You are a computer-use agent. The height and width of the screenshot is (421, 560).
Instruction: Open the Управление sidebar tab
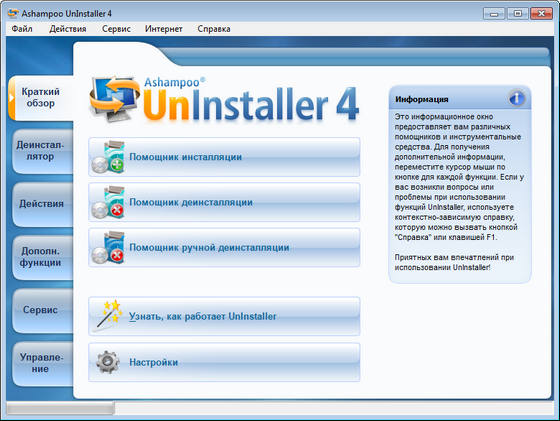[x=42, y=363]
